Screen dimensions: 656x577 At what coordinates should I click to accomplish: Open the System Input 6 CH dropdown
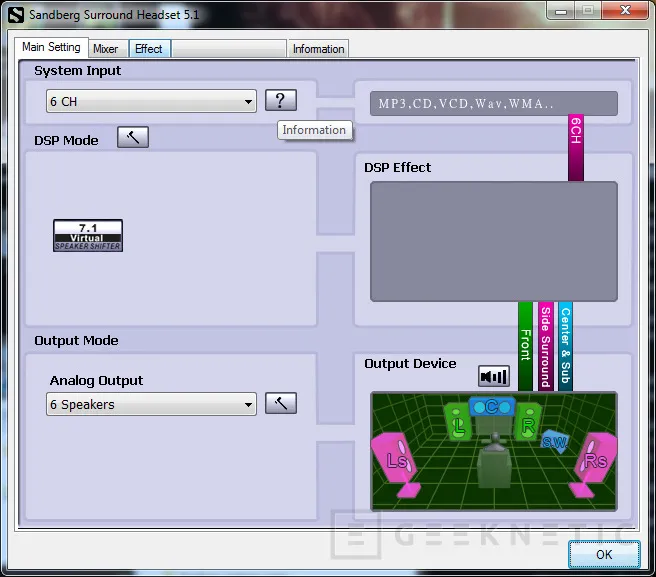pyautogui.click(x=151, y=101)
